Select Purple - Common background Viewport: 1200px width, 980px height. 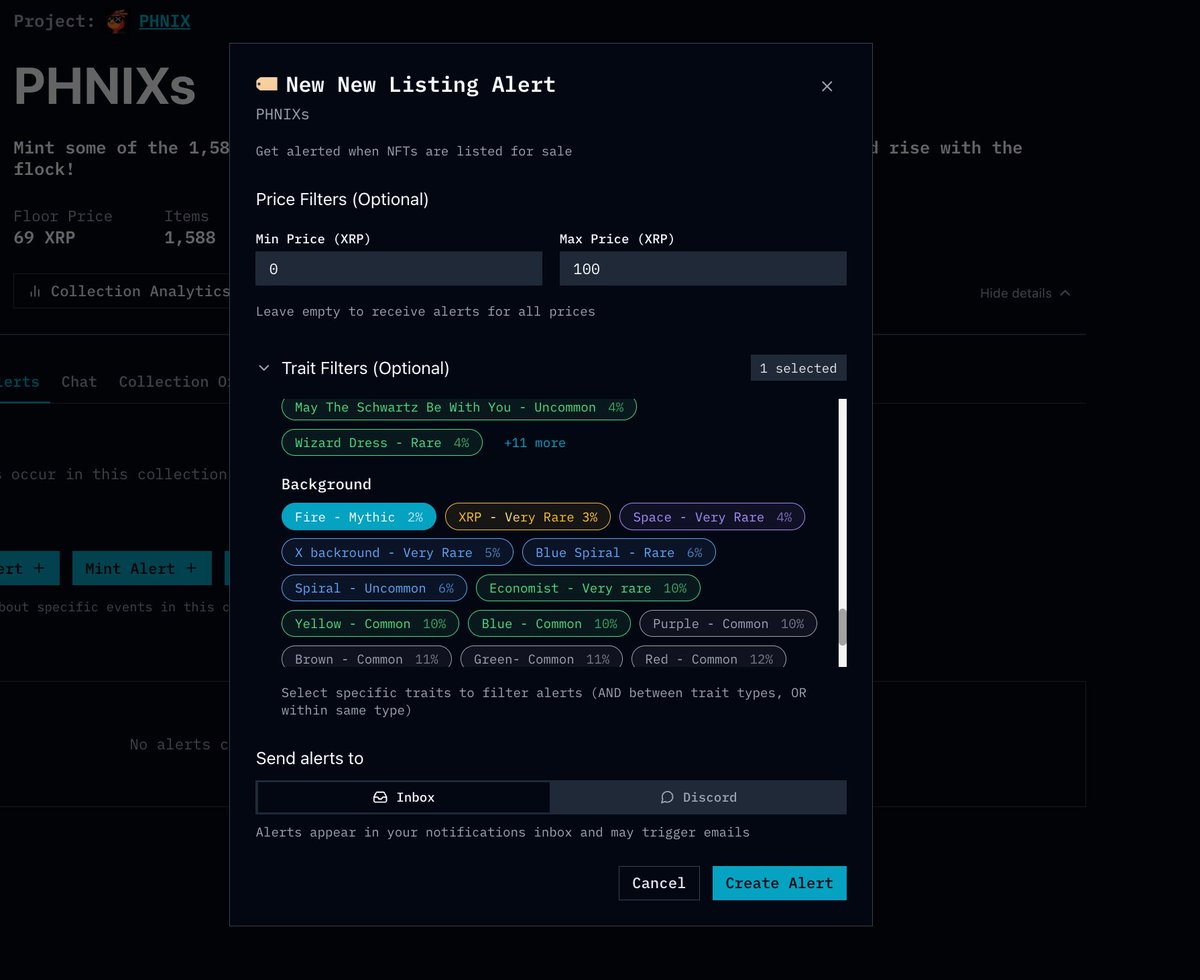coord(728,623)
